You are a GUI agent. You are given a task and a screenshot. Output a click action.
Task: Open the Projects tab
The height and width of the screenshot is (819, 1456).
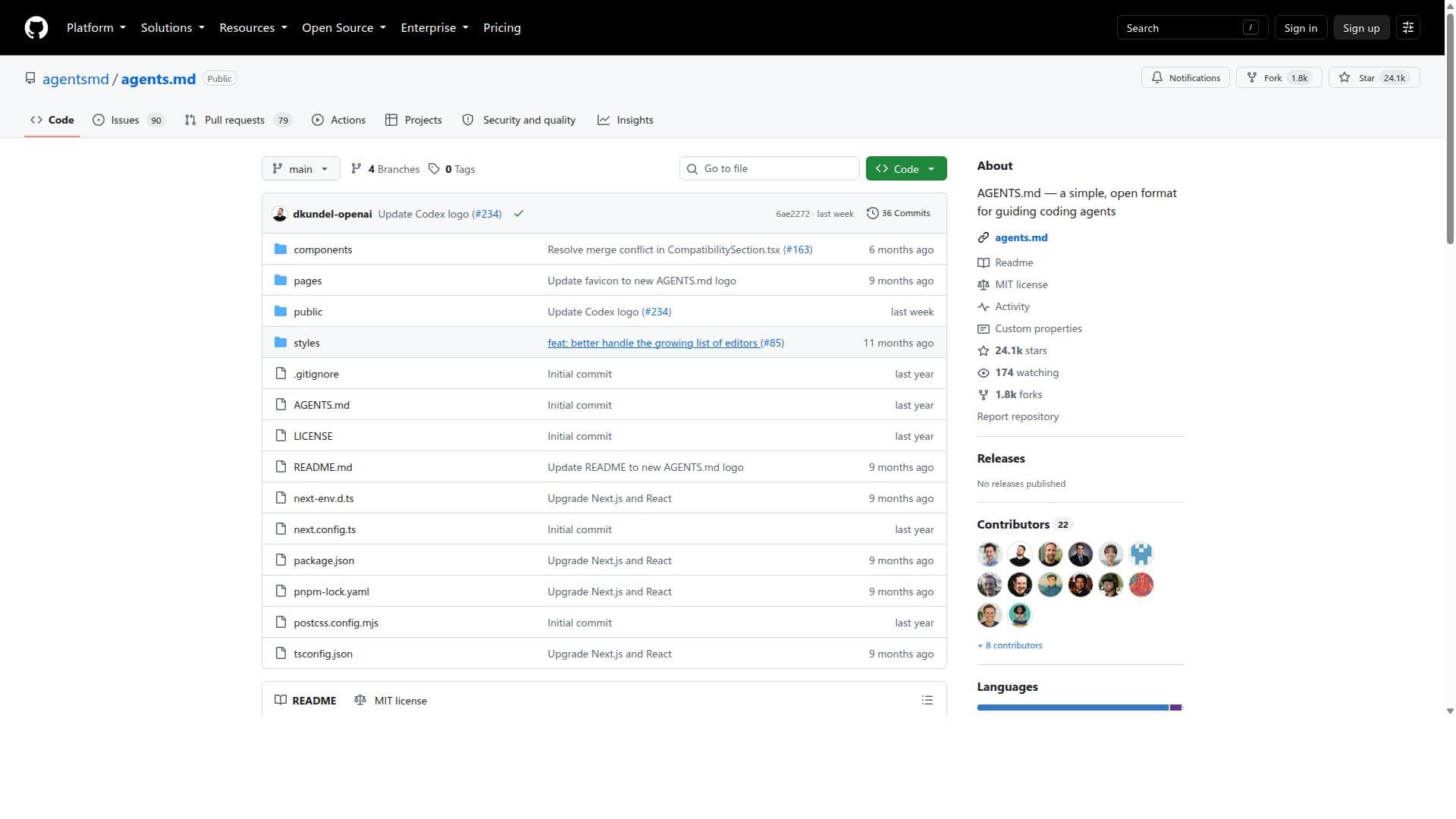[x=413, y=120]
